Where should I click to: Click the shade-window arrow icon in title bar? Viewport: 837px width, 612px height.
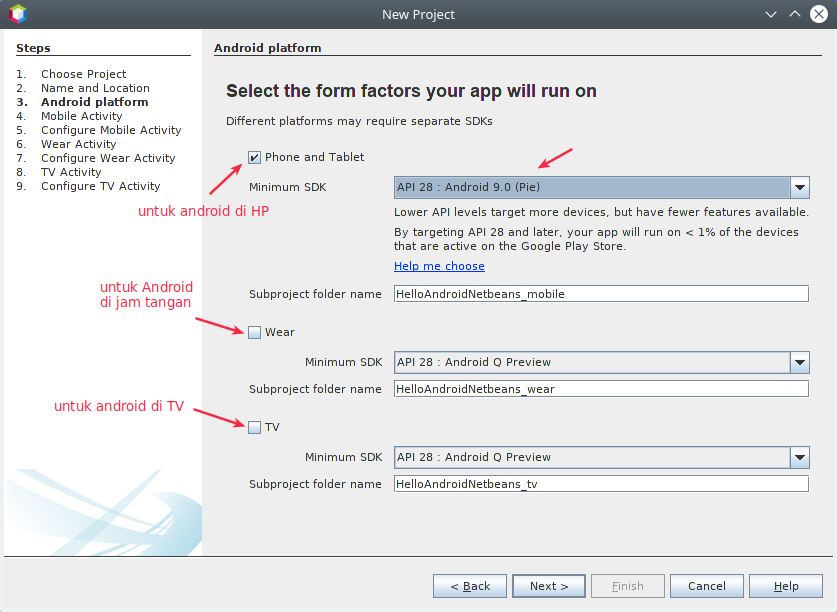point(796,14)
